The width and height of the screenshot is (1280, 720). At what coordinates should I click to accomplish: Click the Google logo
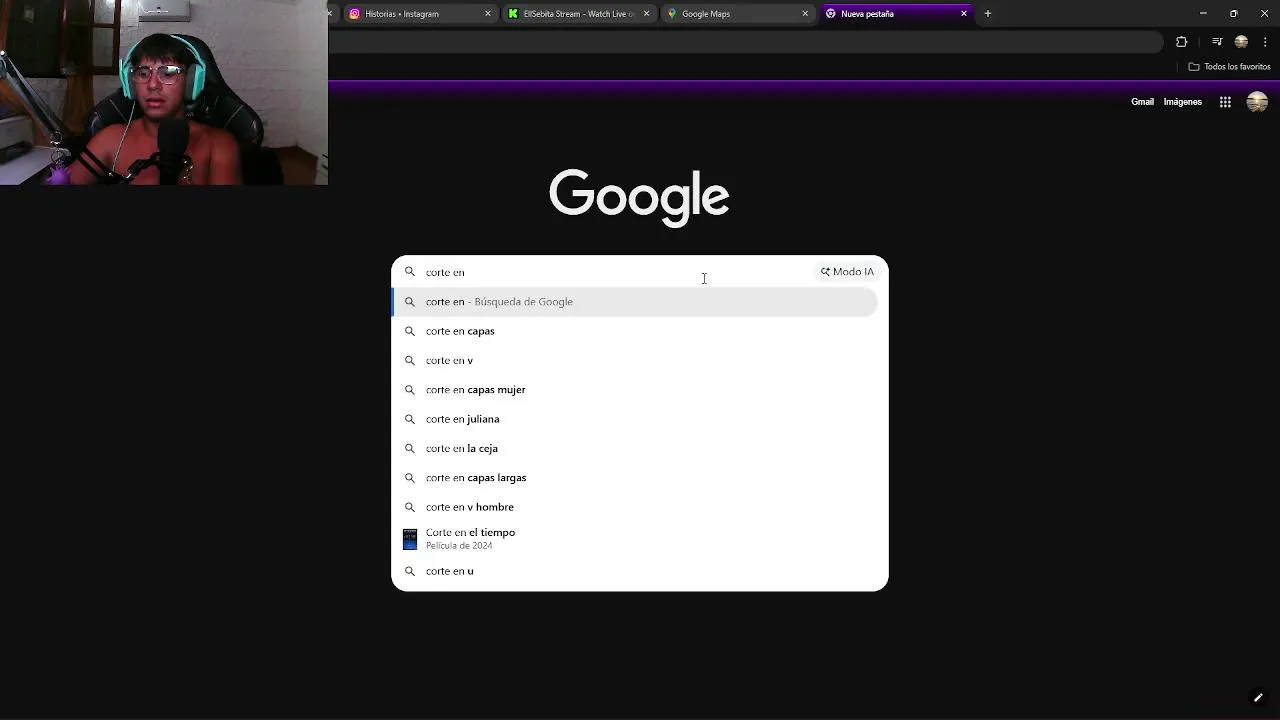[639, 197]
